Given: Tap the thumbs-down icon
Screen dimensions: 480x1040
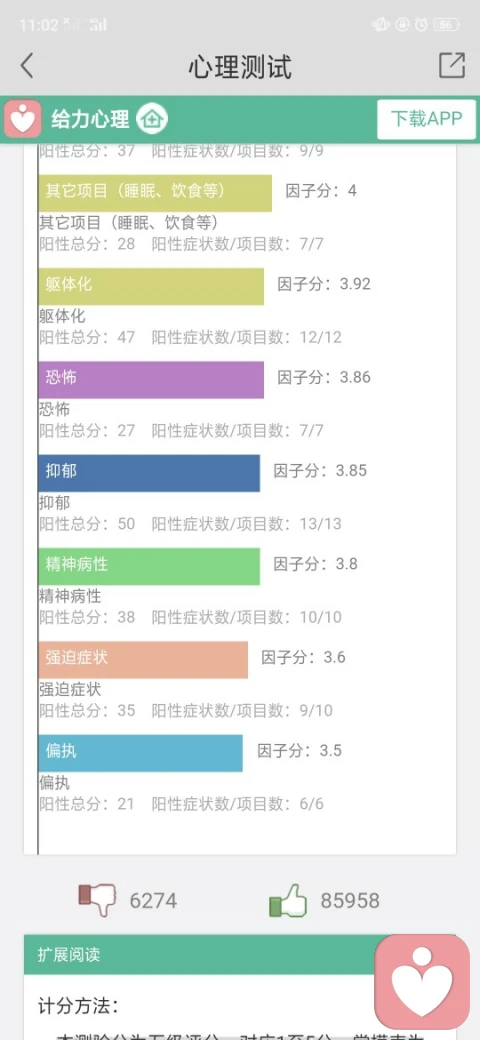Looking at the screenshot, I should pos(97,900).
